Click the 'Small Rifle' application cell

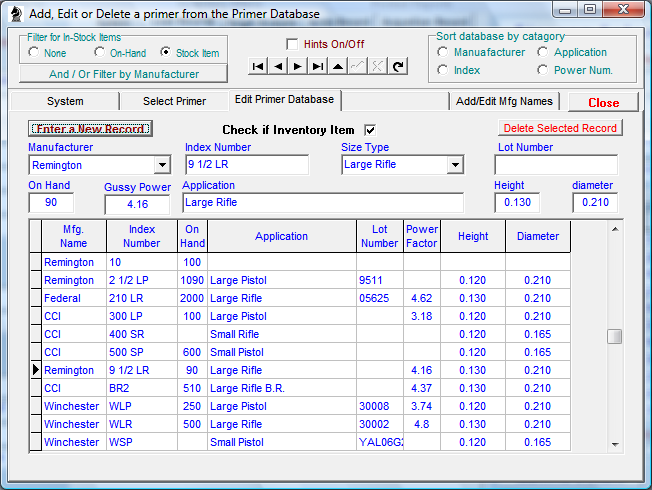pos(282,334)
